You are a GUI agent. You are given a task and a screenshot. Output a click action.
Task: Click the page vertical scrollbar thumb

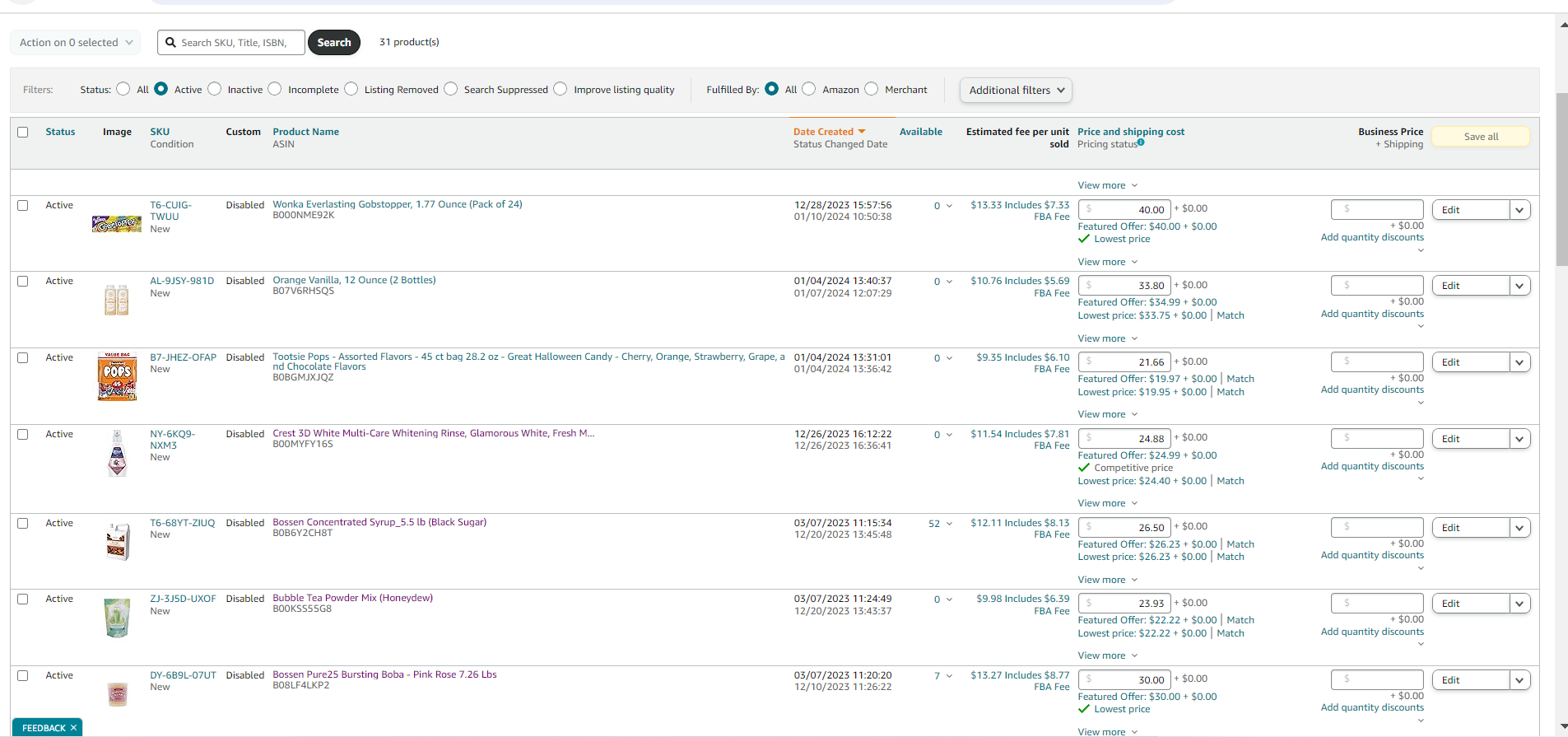click(x=1562, y=180)
